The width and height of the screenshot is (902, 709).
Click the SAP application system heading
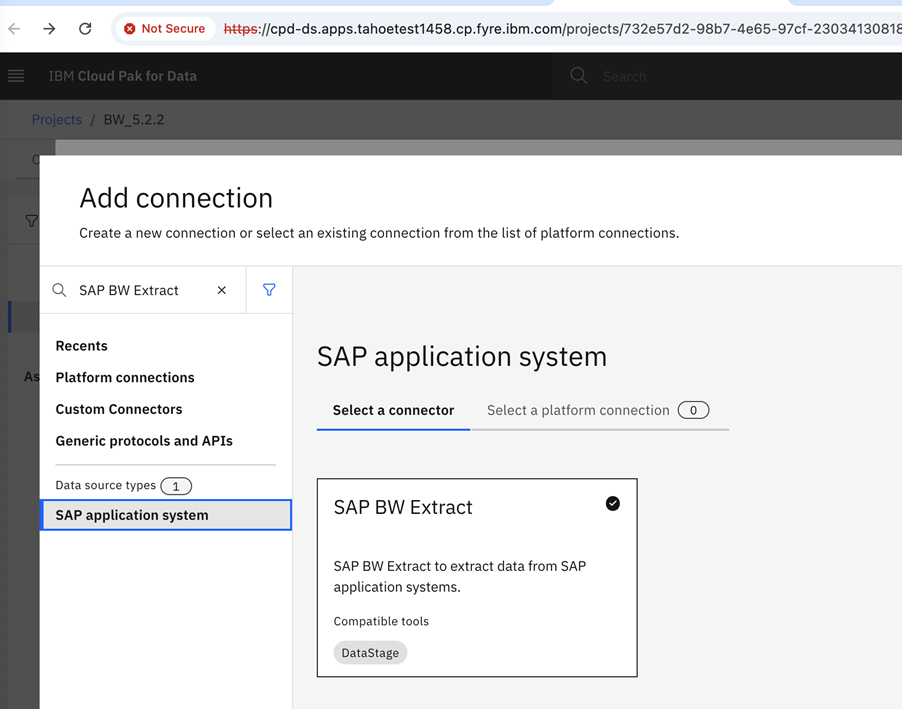(x=462, y=357)
